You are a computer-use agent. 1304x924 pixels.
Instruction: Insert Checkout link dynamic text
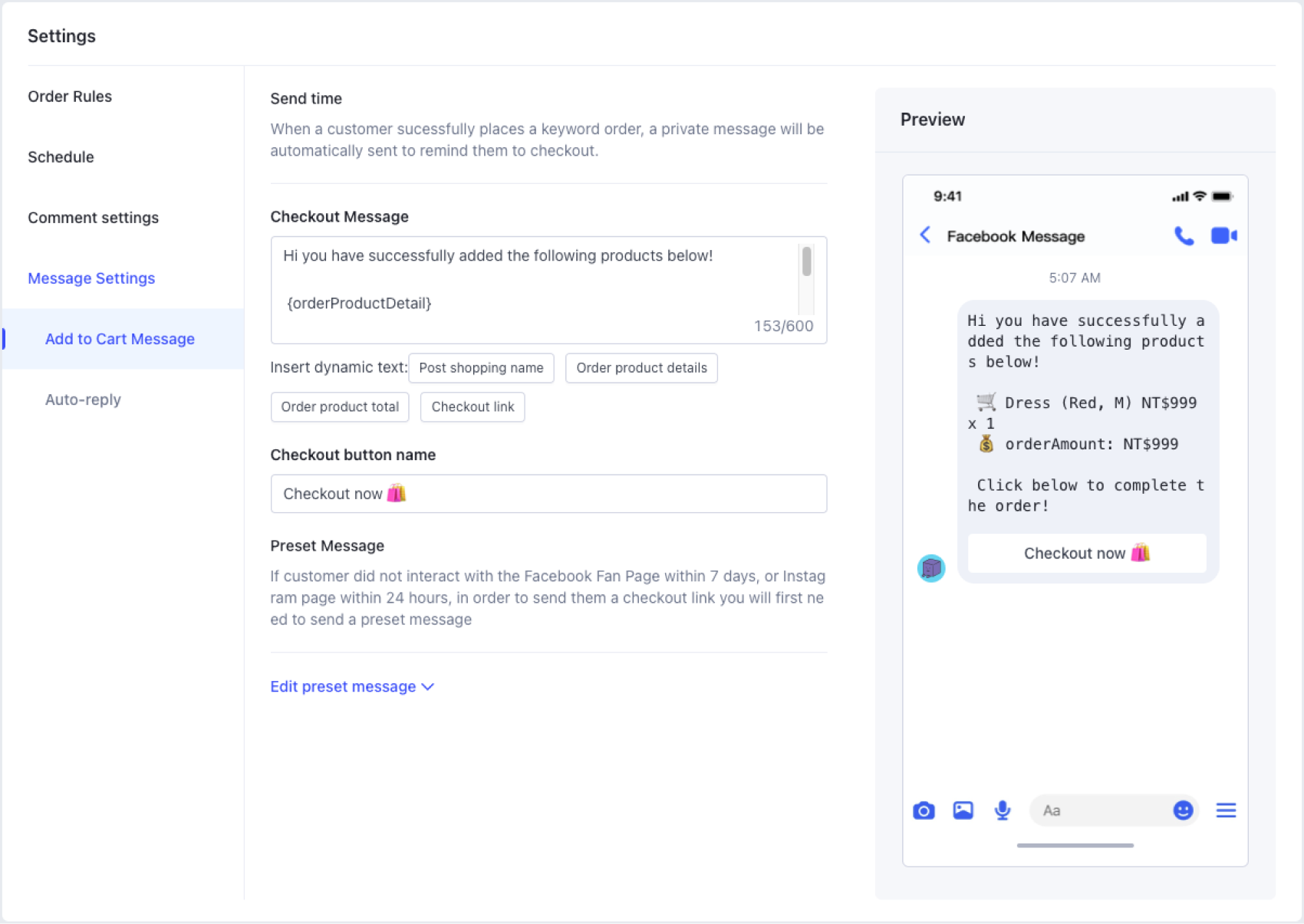click(x=473, y=407)
